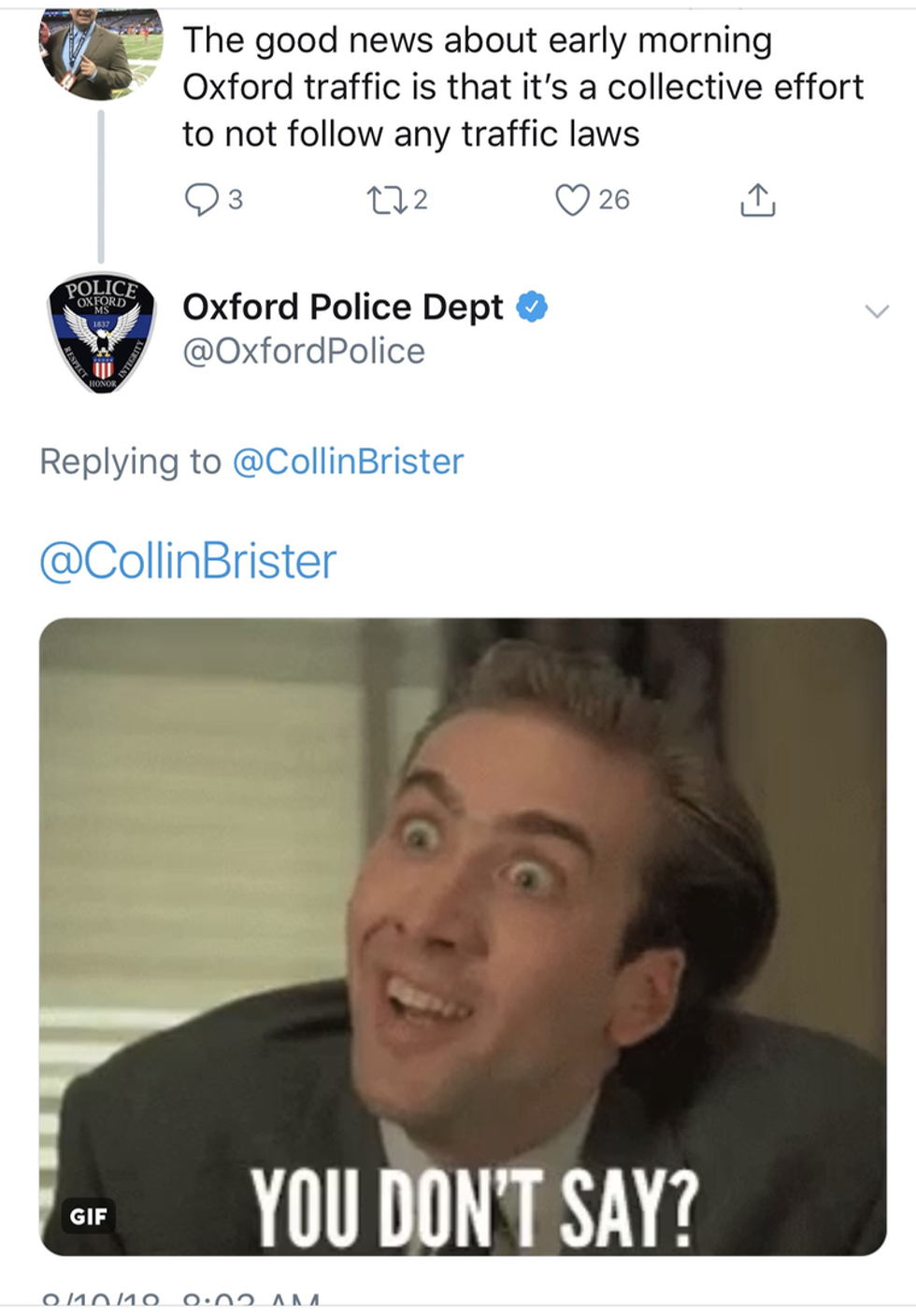Image resolution: width=916 pixels, height=1316 pixels.
Task: Open the Oxford traffic tweet text
Action: click(x=522, y=87)
